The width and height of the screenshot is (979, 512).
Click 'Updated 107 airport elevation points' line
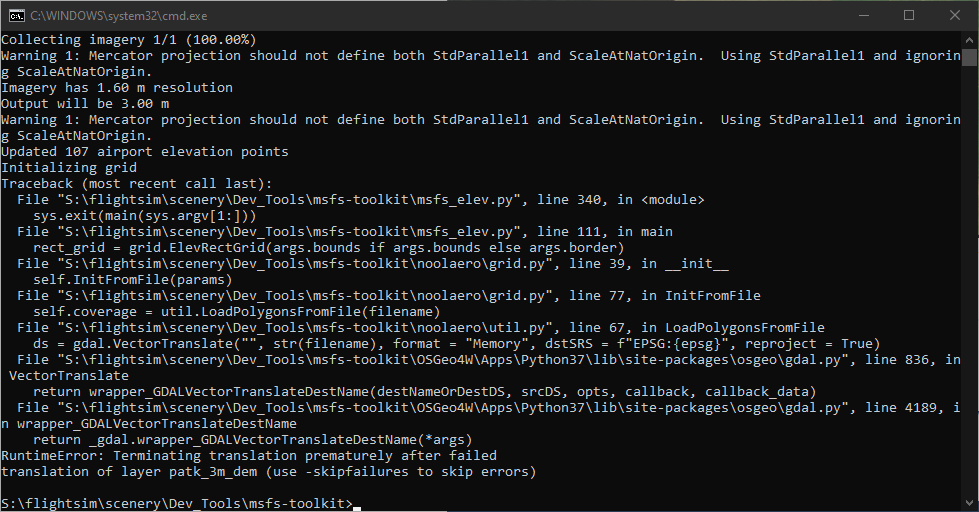click(x=144, y=152)
